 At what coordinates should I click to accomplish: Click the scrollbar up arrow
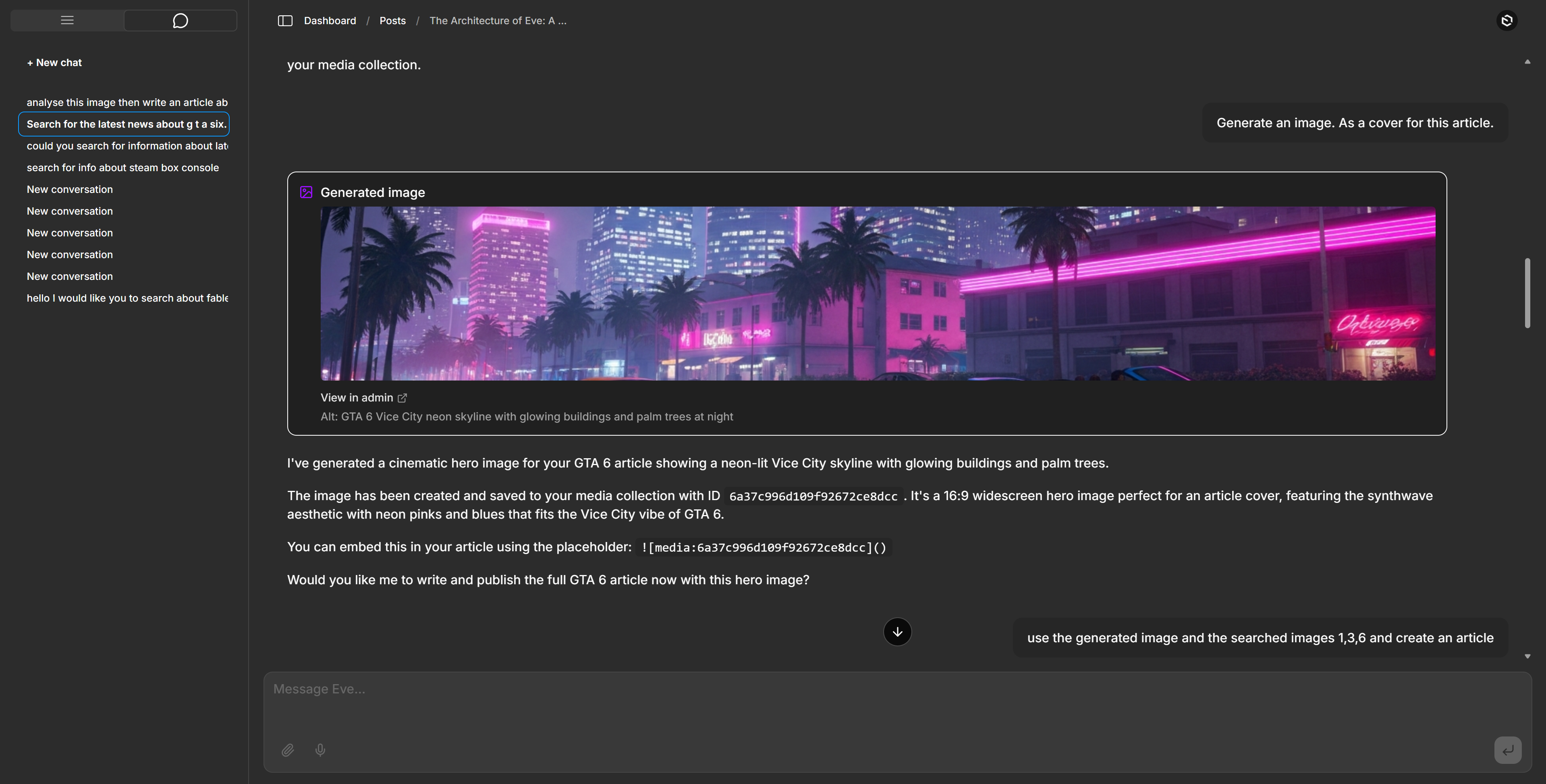coord(1527,62)
